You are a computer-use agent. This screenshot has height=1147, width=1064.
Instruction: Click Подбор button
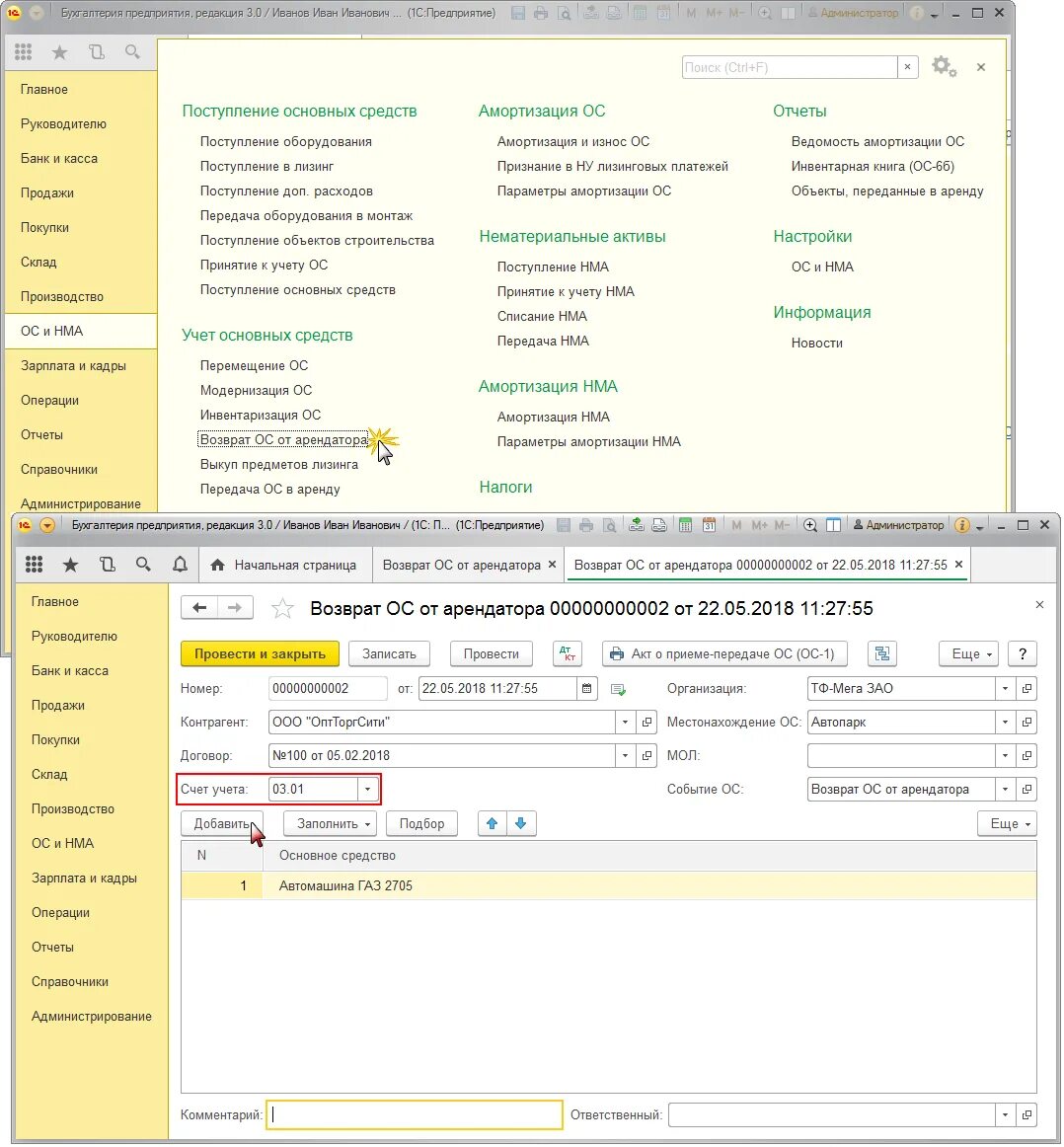(421, 823)
